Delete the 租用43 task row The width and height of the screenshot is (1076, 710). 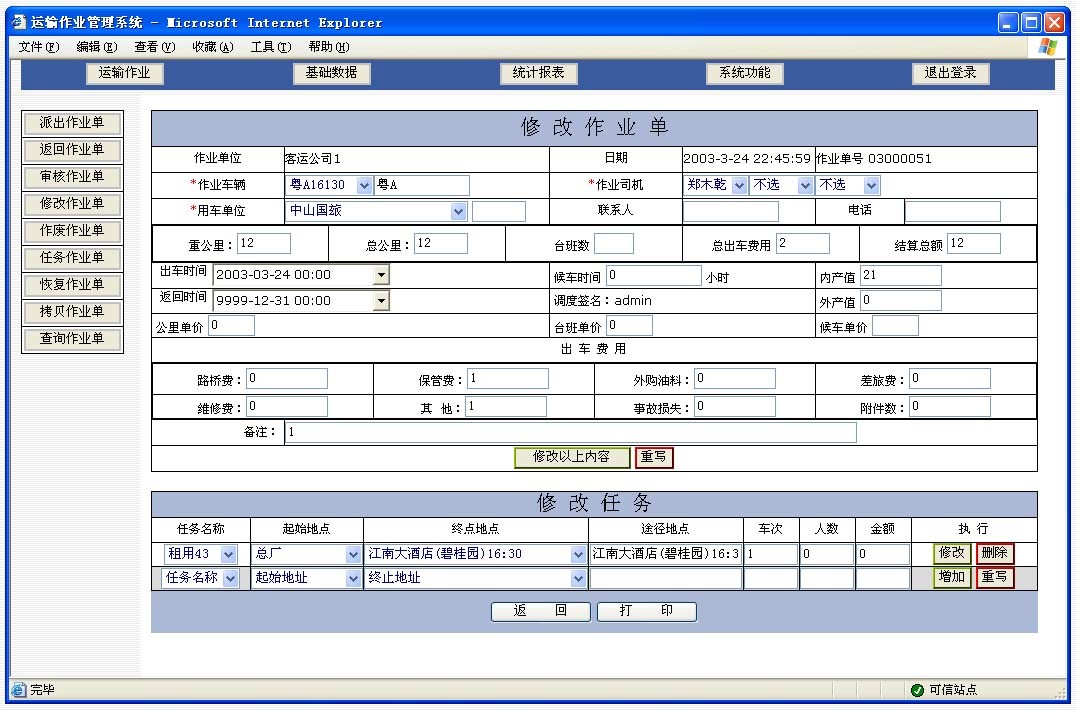(x=995, y=553)
